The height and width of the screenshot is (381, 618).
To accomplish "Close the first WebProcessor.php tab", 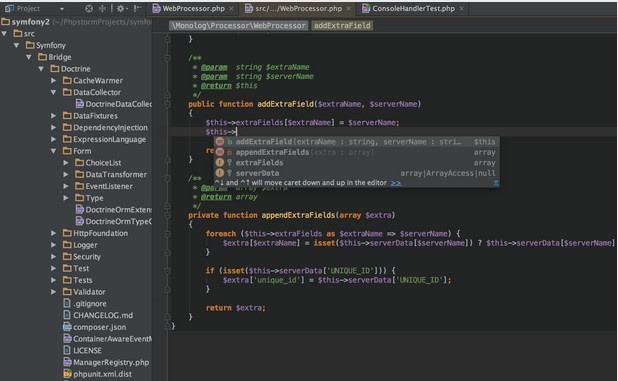I will (232, 8).
